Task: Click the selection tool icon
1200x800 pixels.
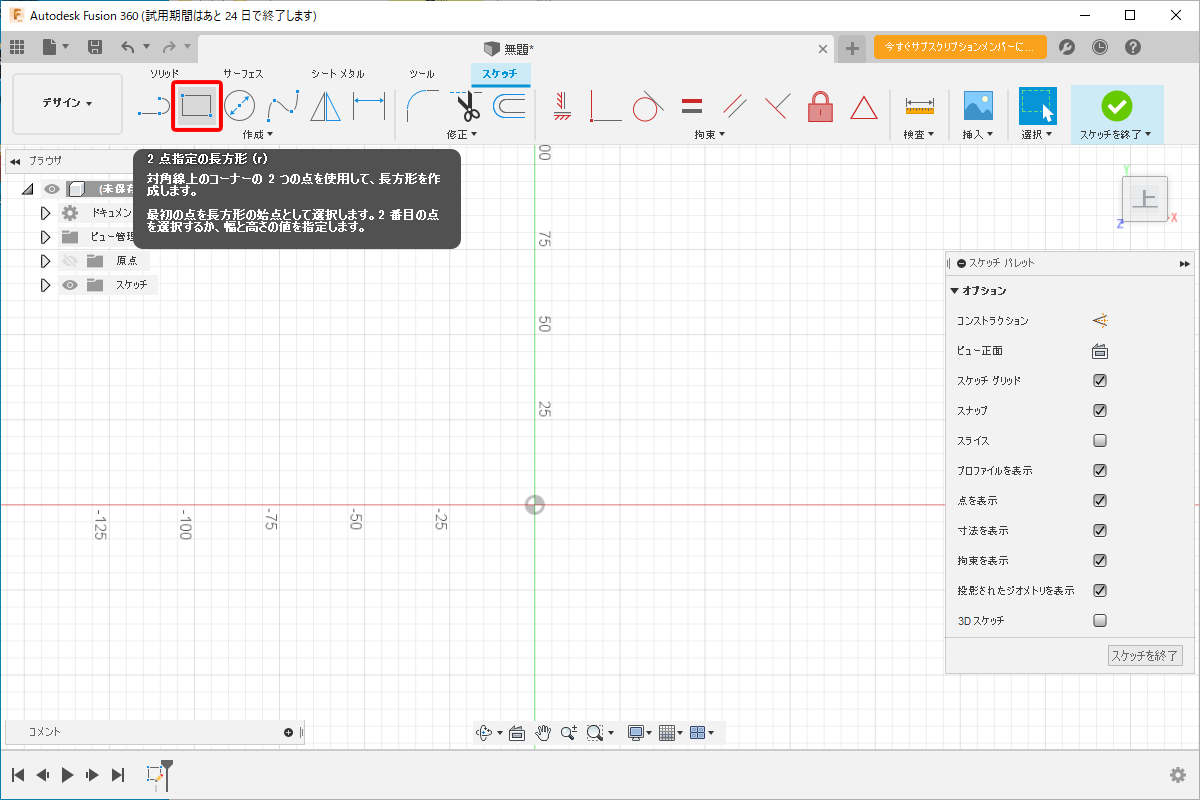Action: 1037,105
